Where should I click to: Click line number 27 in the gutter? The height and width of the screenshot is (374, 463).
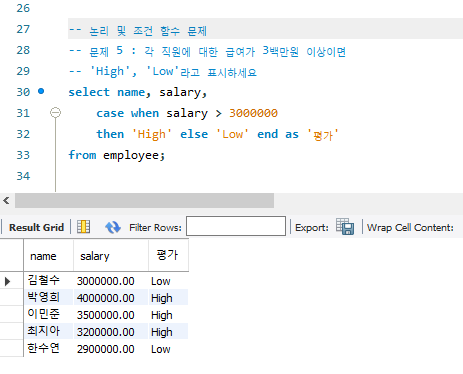click(x=23, y=29)
